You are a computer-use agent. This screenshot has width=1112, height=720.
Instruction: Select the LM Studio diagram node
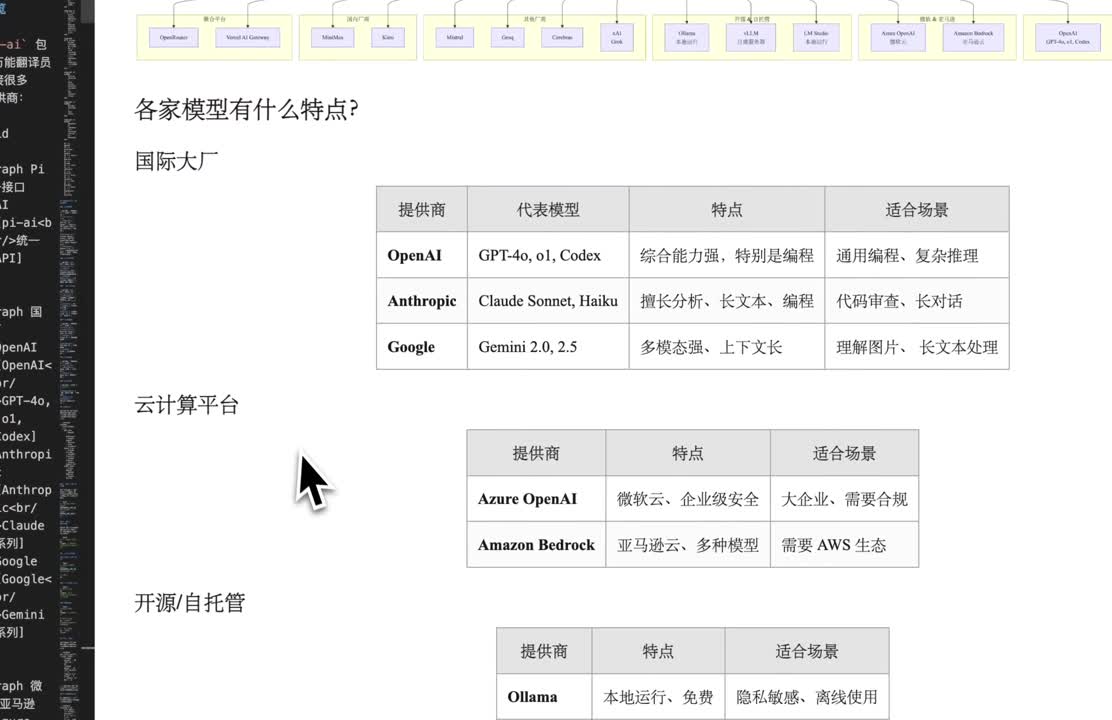click(816, 37)
